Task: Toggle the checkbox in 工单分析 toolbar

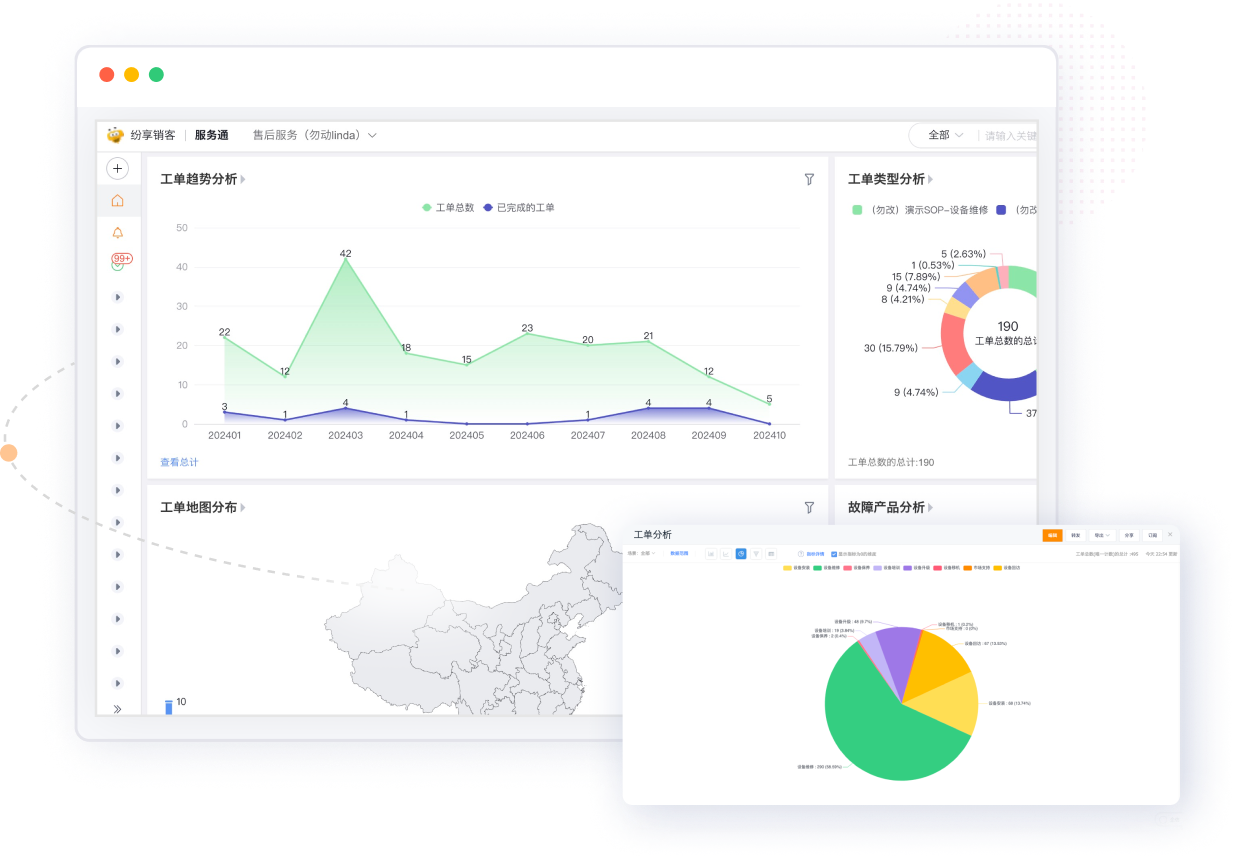Action: (834, 553)
